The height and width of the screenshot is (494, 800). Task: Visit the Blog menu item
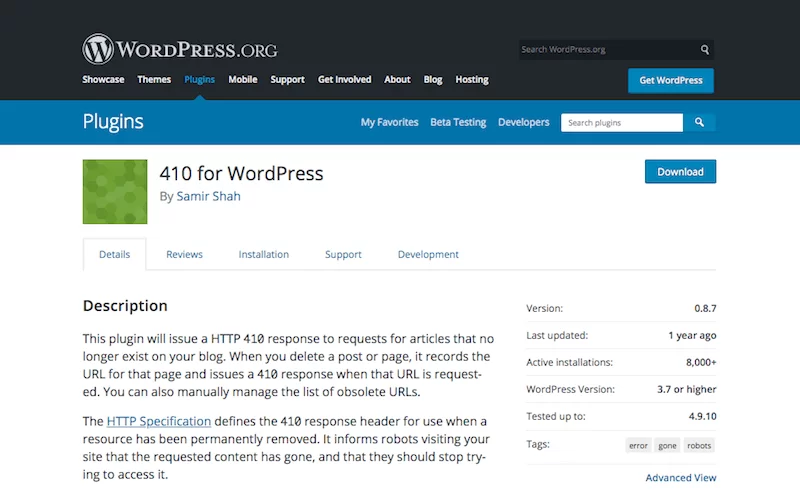pos(433,80)
